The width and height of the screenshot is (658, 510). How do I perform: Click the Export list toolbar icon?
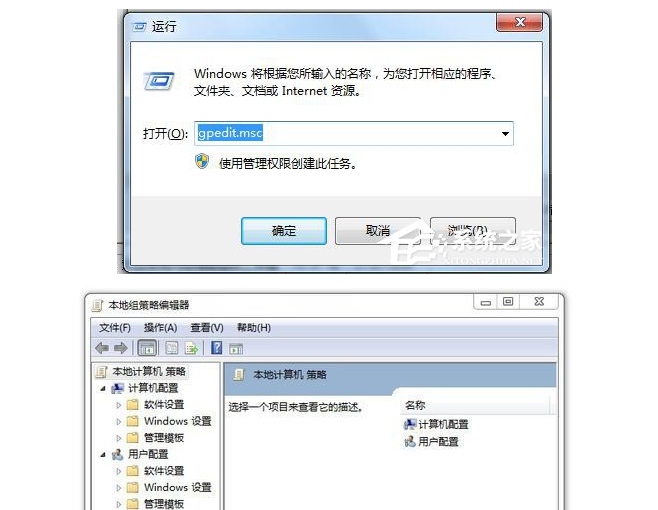coord(191,348)
